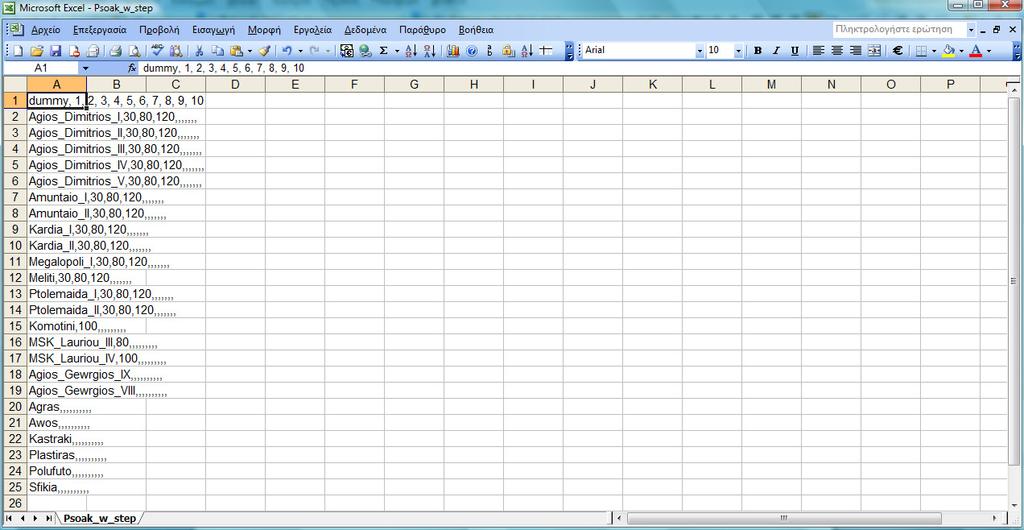This screenshot has width=1024, height=530.
Task: Open the font color palette arrow
Action: click(x=989, y=51)
